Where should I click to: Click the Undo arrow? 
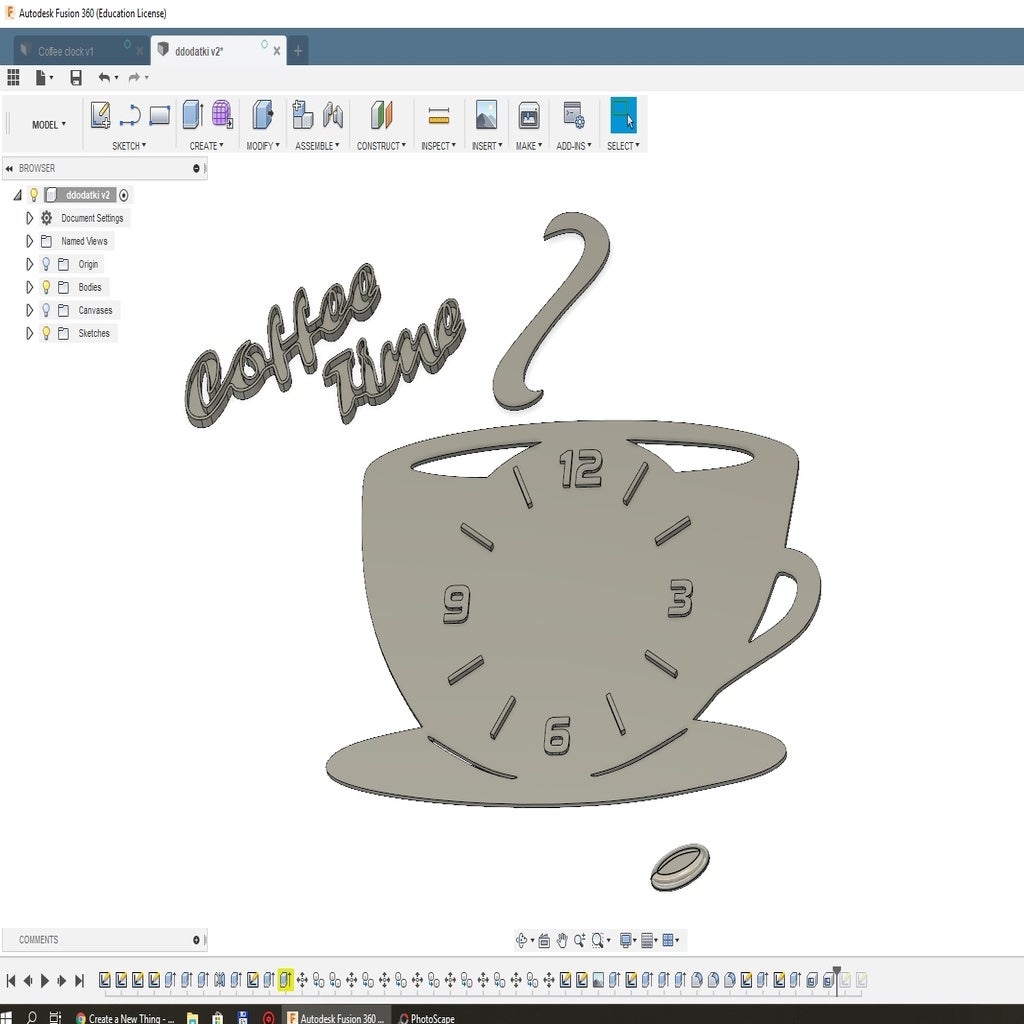click(x=104, y=78)
